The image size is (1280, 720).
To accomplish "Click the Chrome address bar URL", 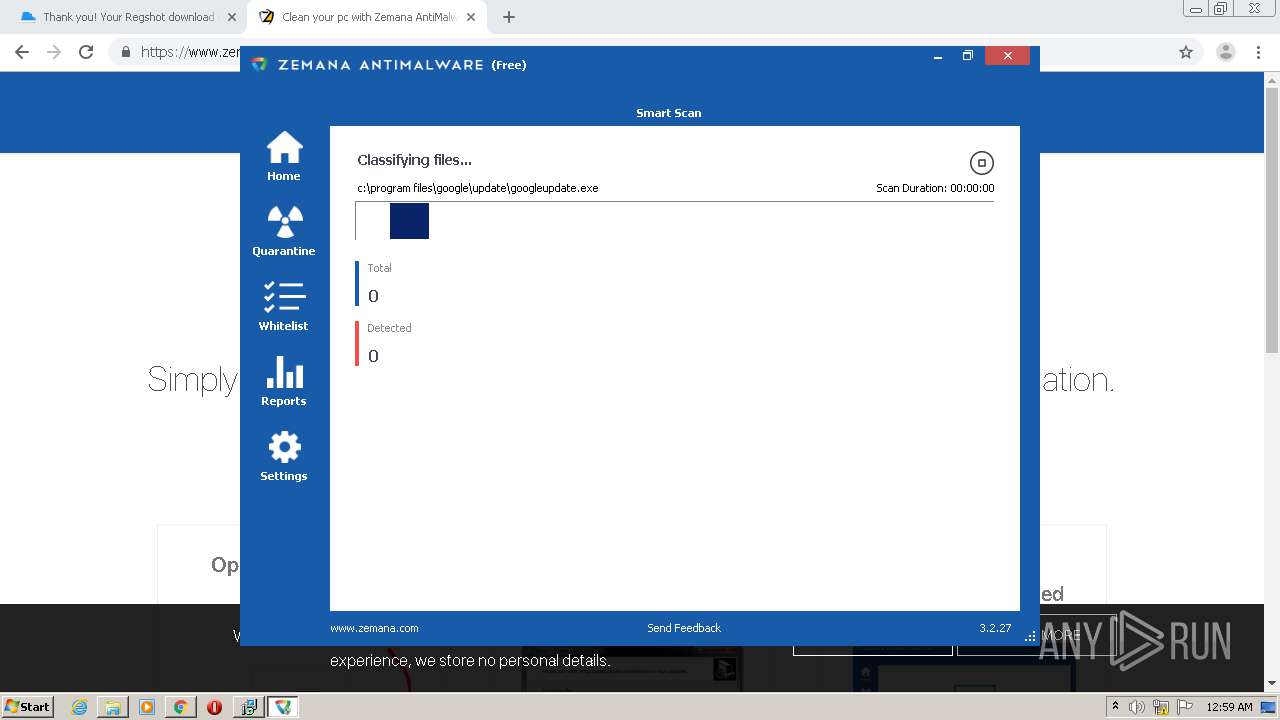I will 190,52.
